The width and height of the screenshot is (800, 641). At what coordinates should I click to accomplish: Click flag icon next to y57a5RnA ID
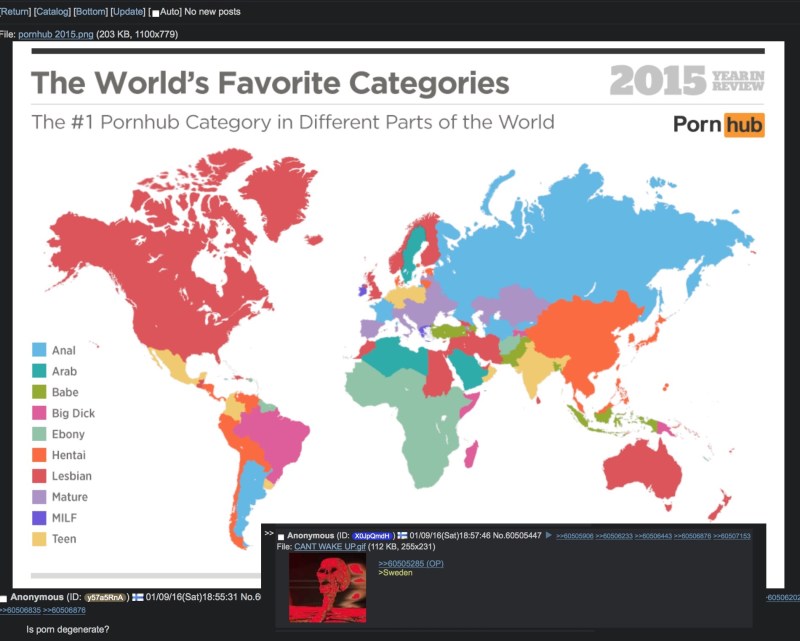click(x=137, y=597)
